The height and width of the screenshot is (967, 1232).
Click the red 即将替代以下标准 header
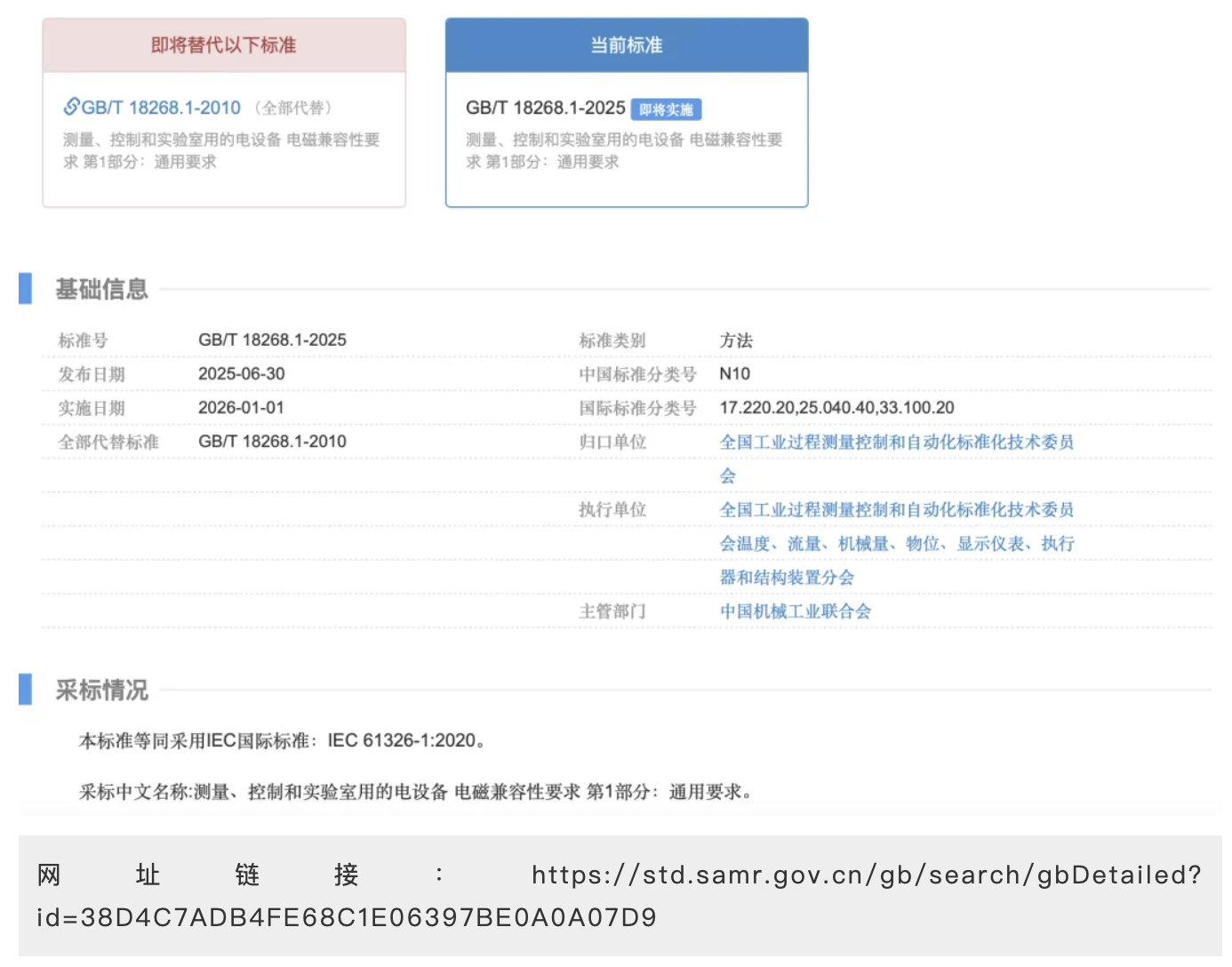tap(223, 44)
